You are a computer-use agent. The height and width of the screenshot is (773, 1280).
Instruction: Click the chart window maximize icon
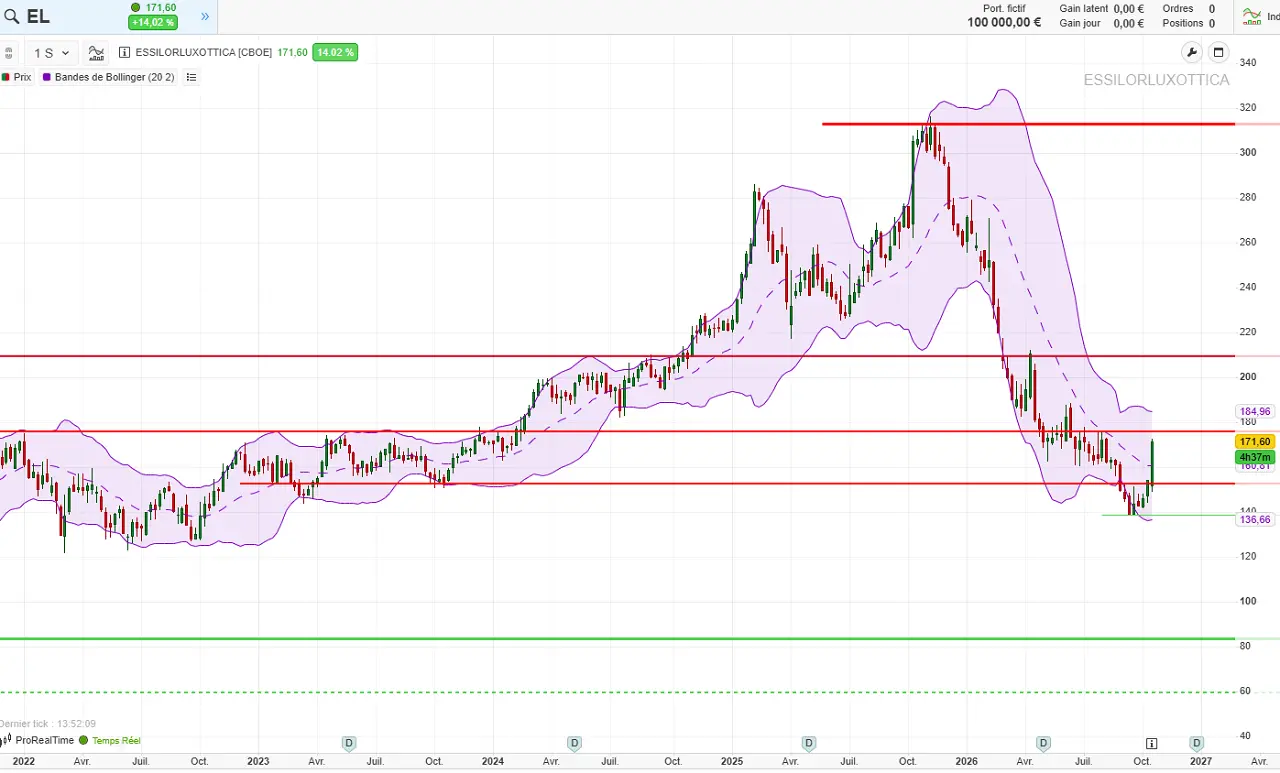click(1218, 53)
